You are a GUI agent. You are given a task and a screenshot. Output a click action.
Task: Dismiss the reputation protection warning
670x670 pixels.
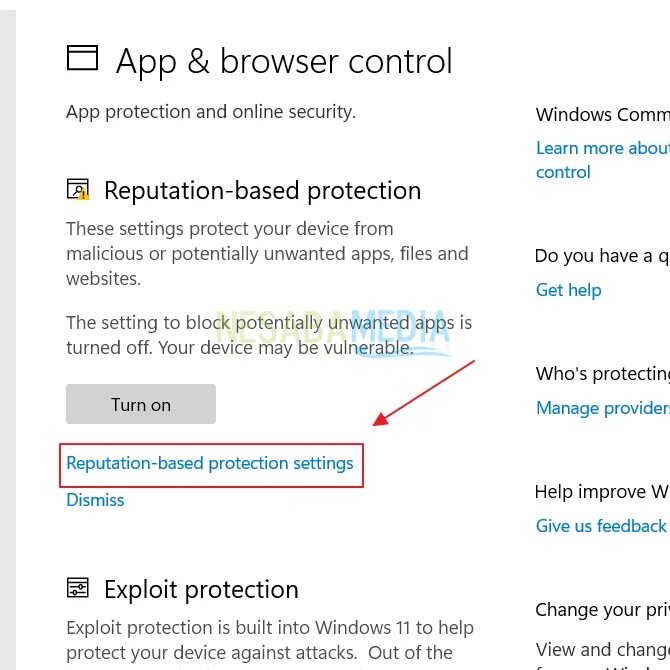point(95,500)
